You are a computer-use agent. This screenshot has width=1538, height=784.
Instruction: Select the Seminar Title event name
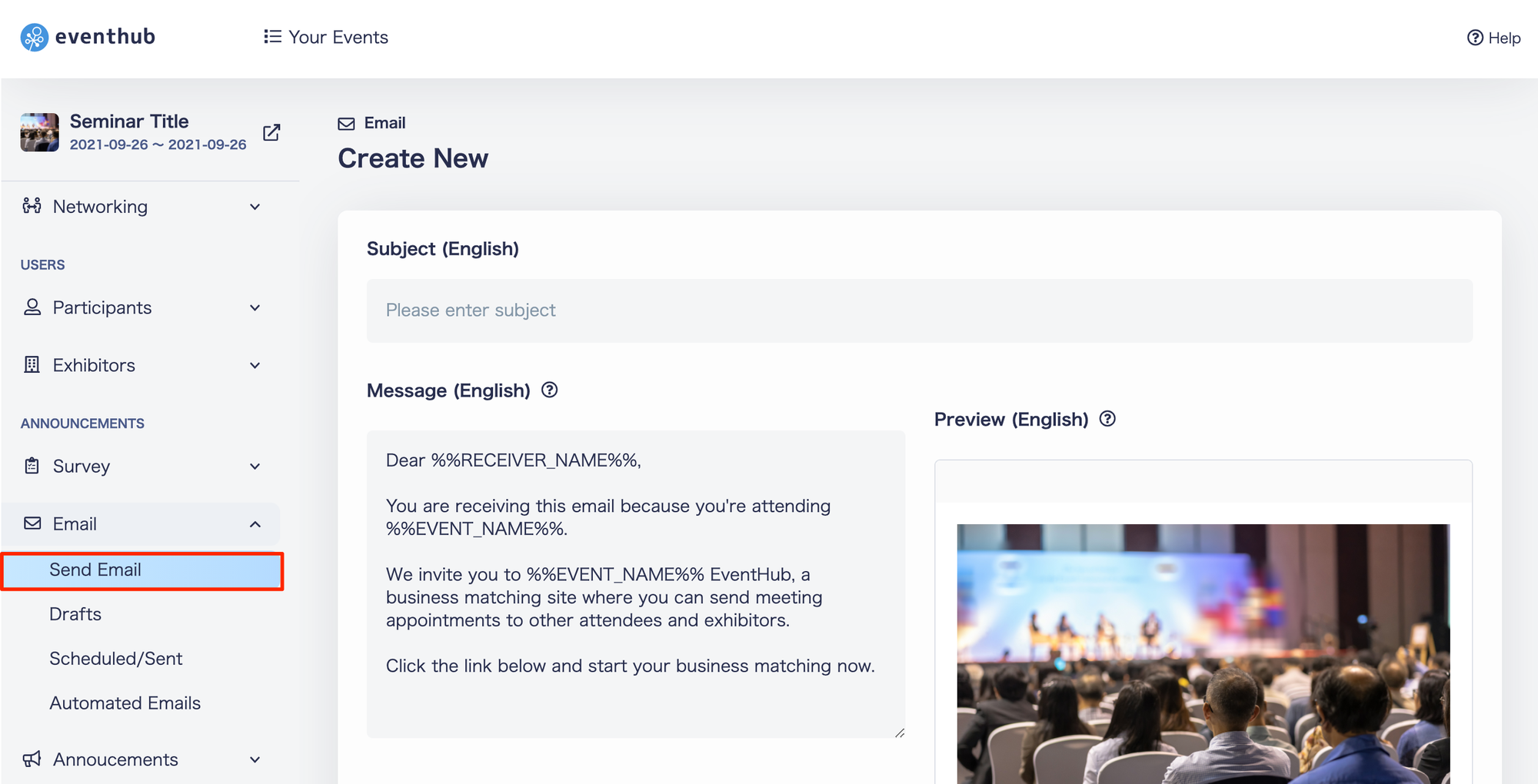tap(129, 121)
